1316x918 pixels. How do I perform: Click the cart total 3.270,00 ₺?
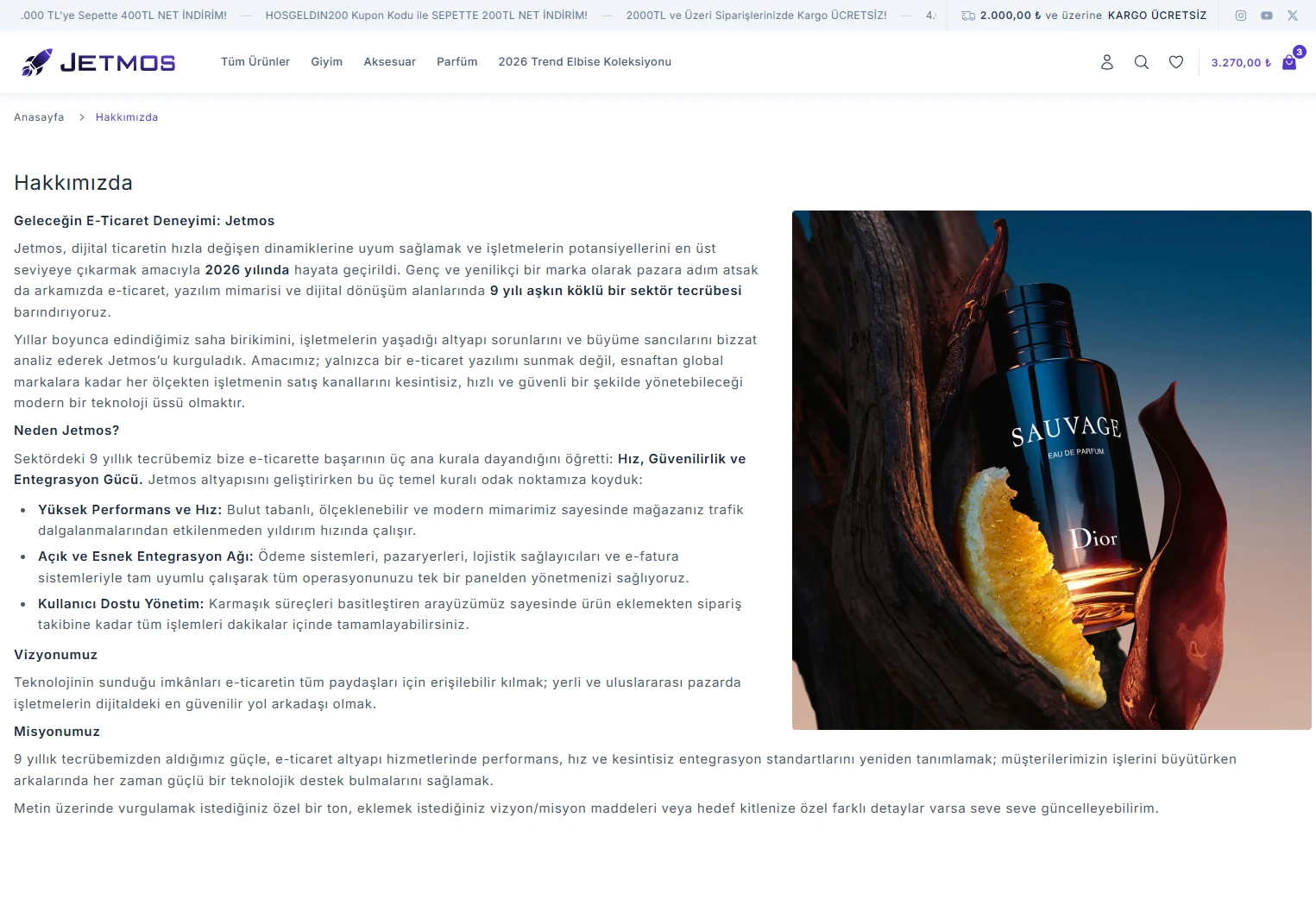click(x=1241, y=63)
